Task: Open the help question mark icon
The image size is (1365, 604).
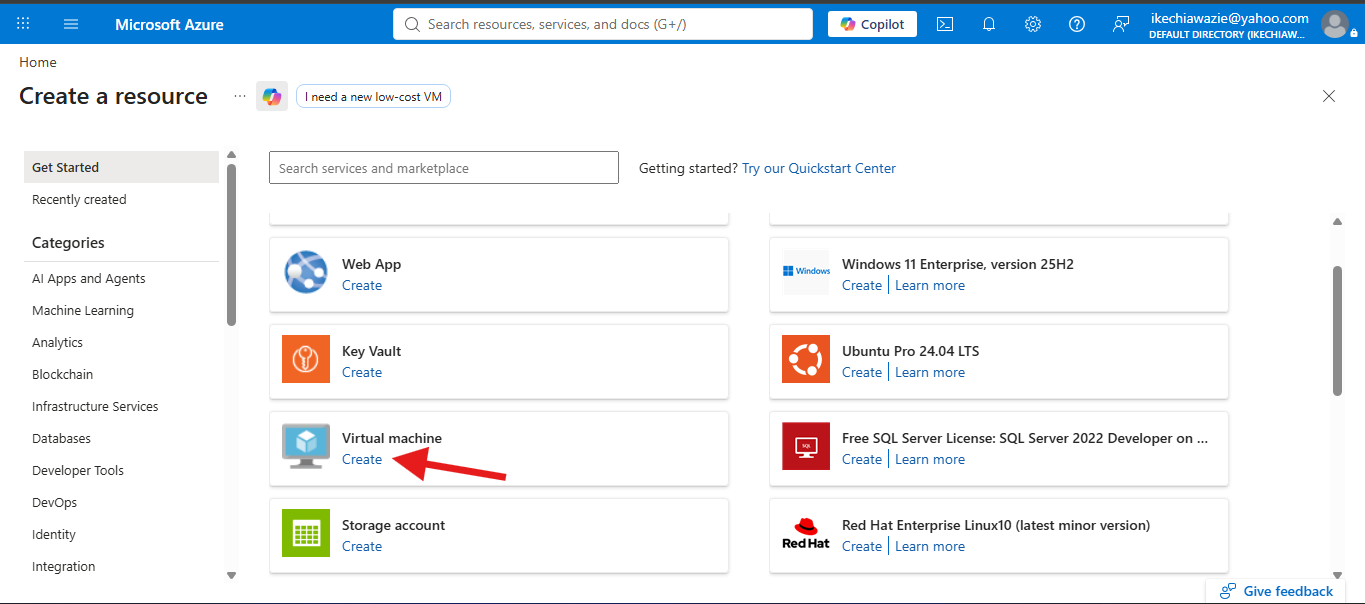Action: click(1077, 24)
